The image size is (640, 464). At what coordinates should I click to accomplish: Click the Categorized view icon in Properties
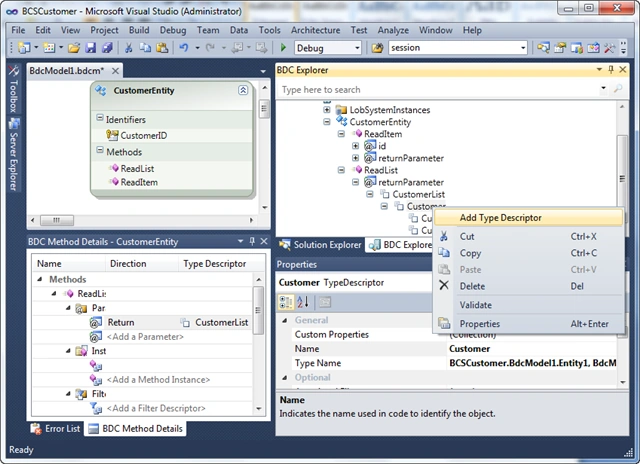(x=285, y=302)
